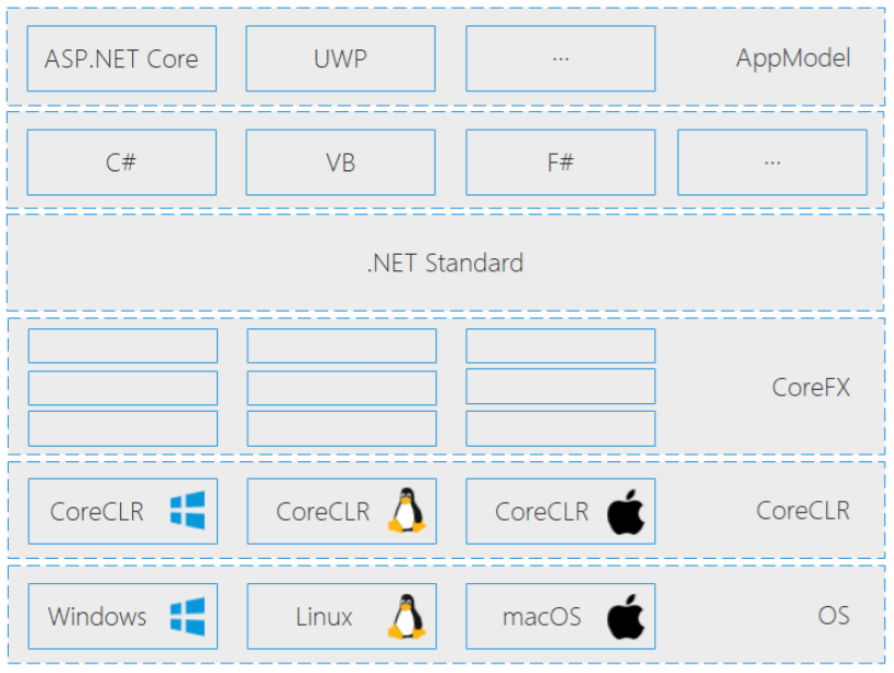
Task: Click the Windows logo beside Windows OS
Action: [187, 616]
